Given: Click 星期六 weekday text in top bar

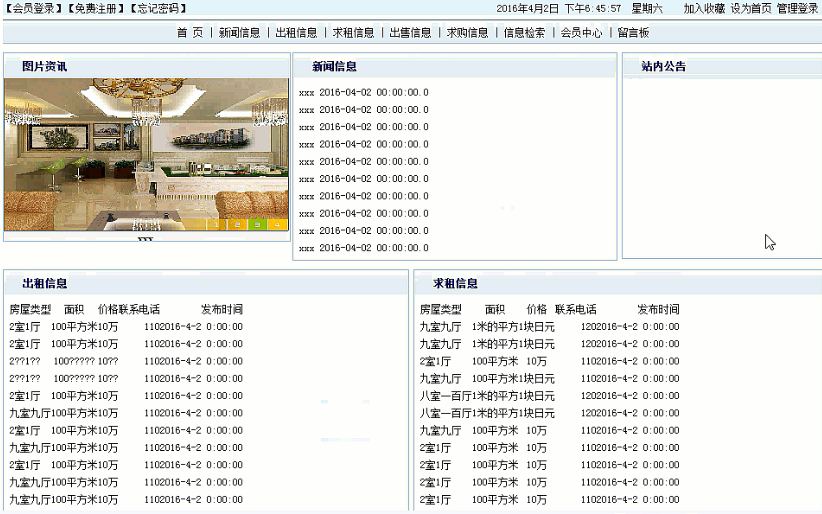Looking at the screenshot, I should click(647, 8).
